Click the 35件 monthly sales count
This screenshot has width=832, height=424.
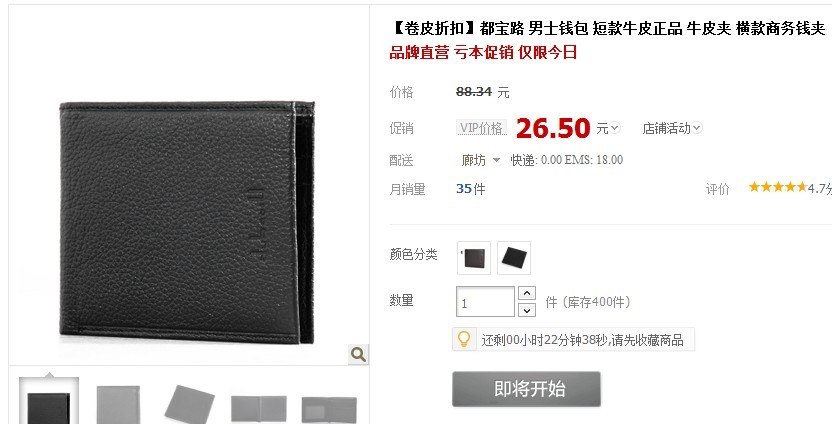[471, 189]
